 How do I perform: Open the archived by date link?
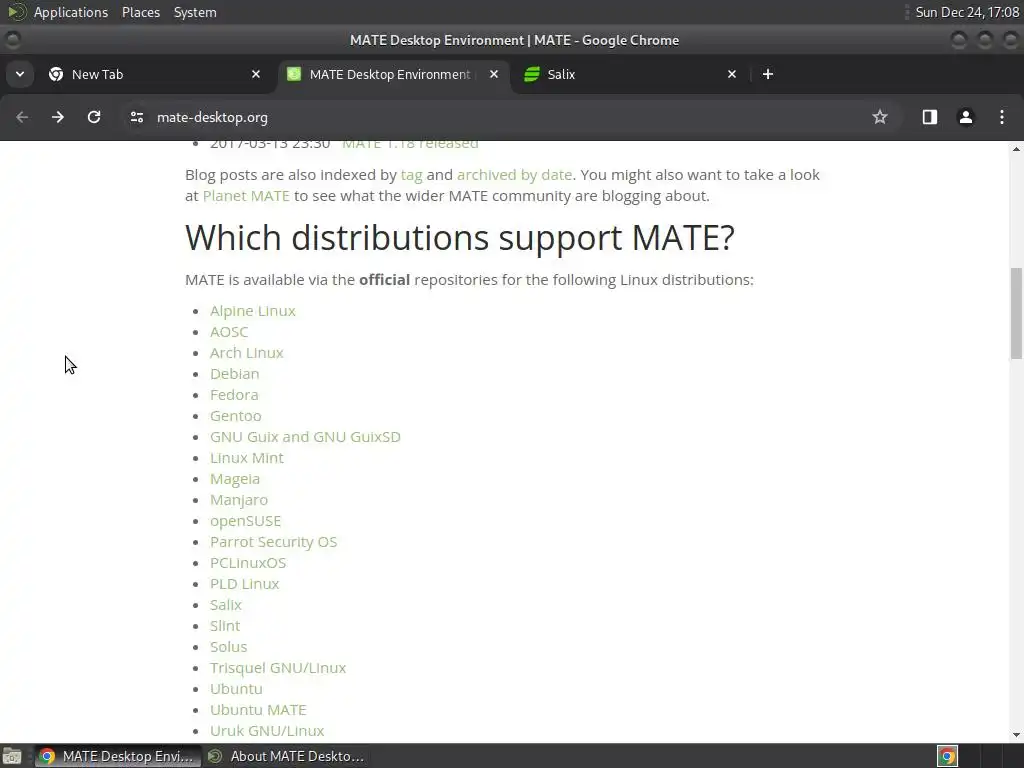pyautogui.click(x=515, y=175)
